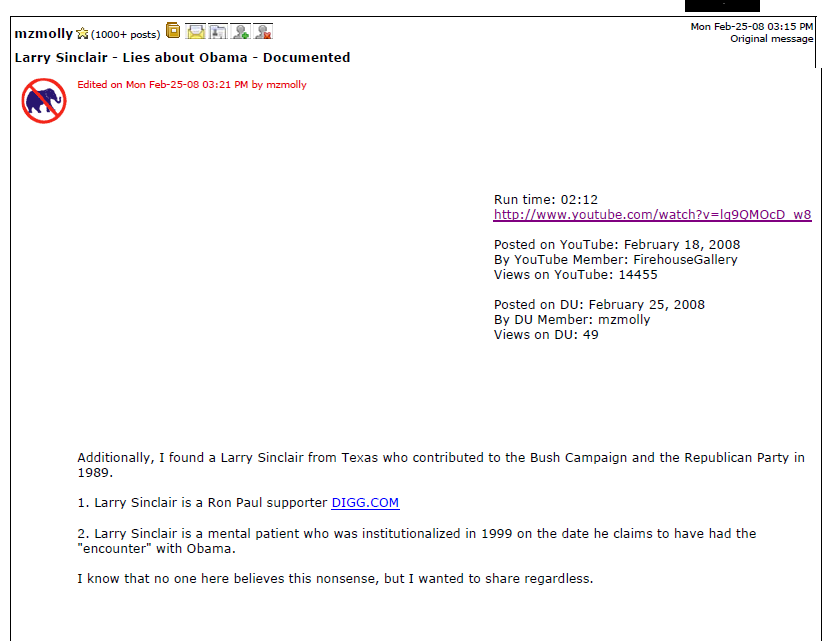Open the YouTube watch link

click(652, 214)
